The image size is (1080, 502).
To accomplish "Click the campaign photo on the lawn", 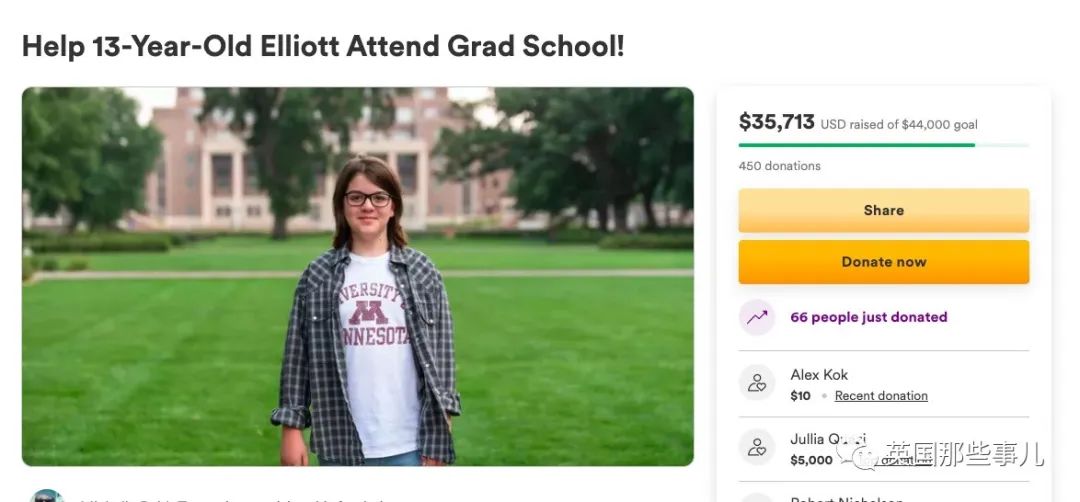I will (x=357, y=276).
